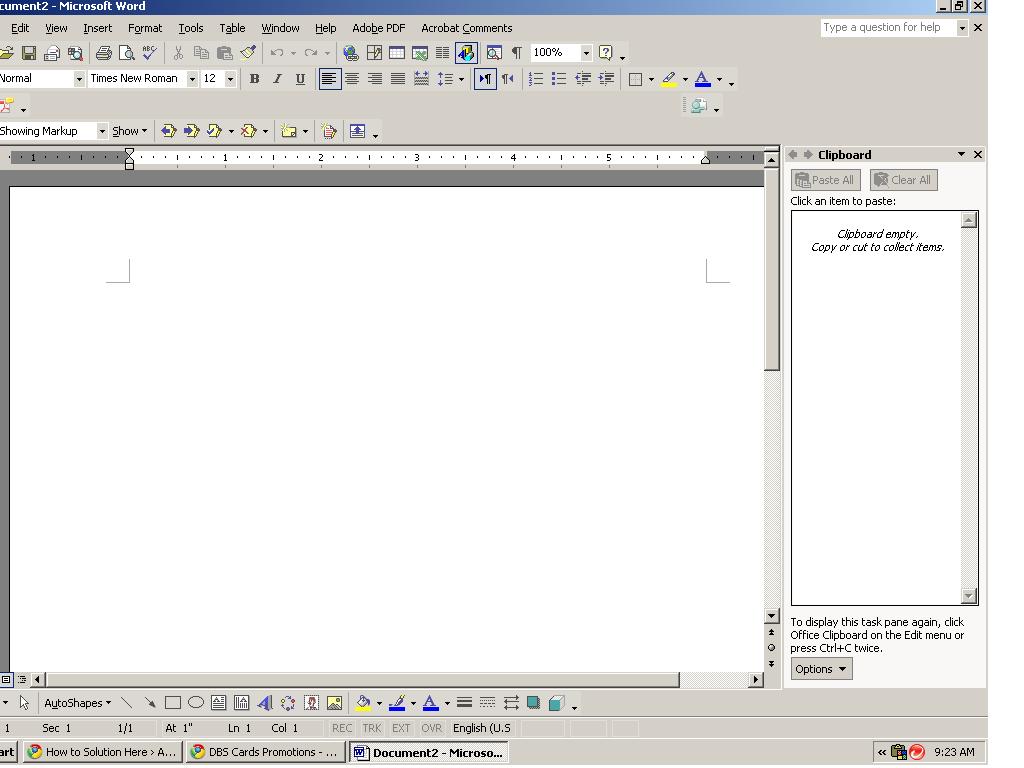The width and height of the screenshot is (1024, 768).
Task: Select the Rectangle drawing tool
Action: (173, 703)
